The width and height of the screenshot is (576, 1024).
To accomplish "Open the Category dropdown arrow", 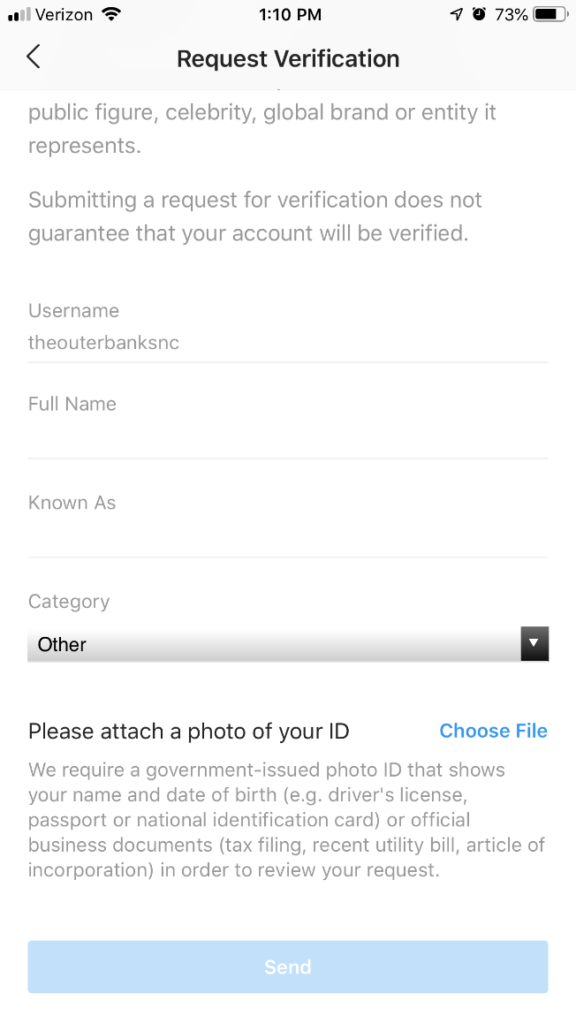I will (x=534, y=644).
